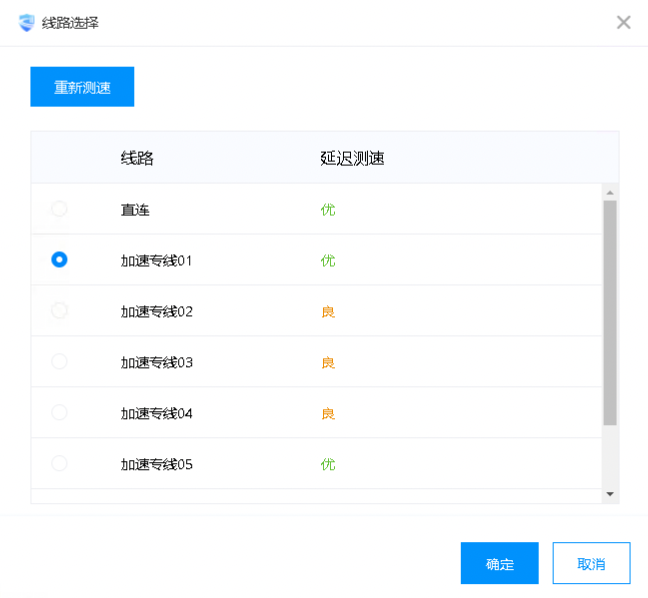
Task: Click the 良 rating for 加速专线04
Action: pyautogui.click(x=328, y=413)
